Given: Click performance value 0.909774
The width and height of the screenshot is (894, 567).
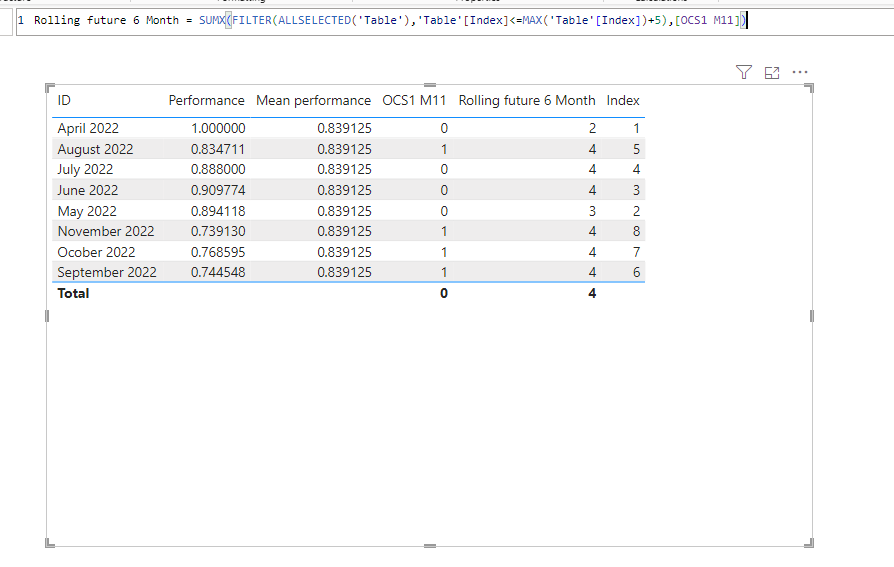Looking at the screenshot, I should coord(218,190).
